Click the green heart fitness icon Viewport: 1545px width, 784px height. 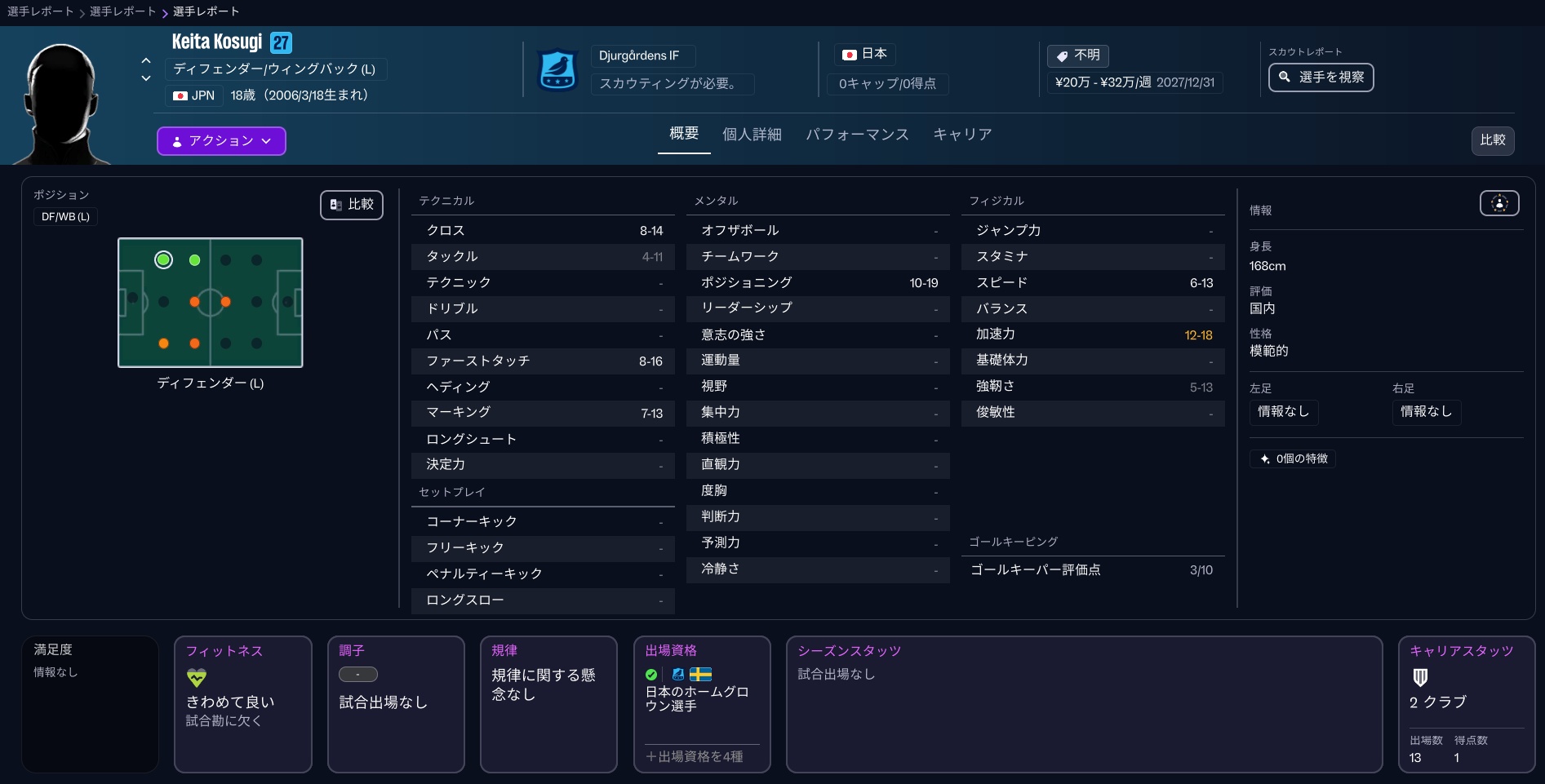tap(197, 677)
